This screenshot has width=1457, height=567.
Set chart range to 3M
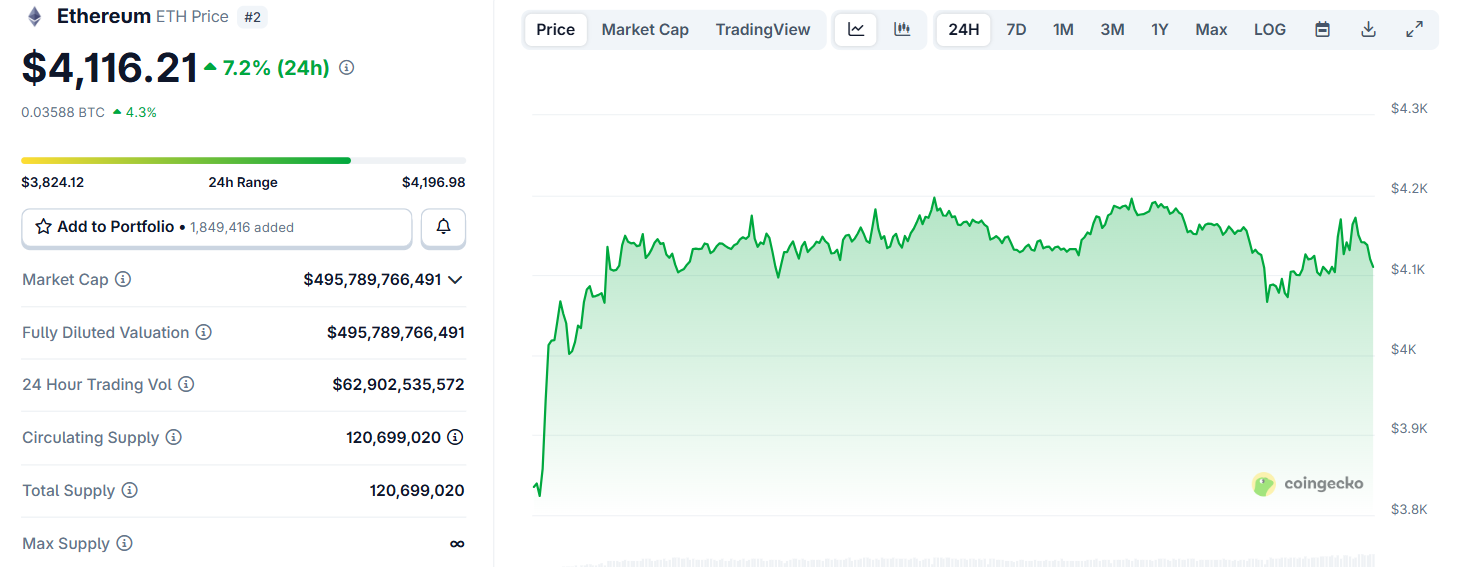coord(1112,30)
